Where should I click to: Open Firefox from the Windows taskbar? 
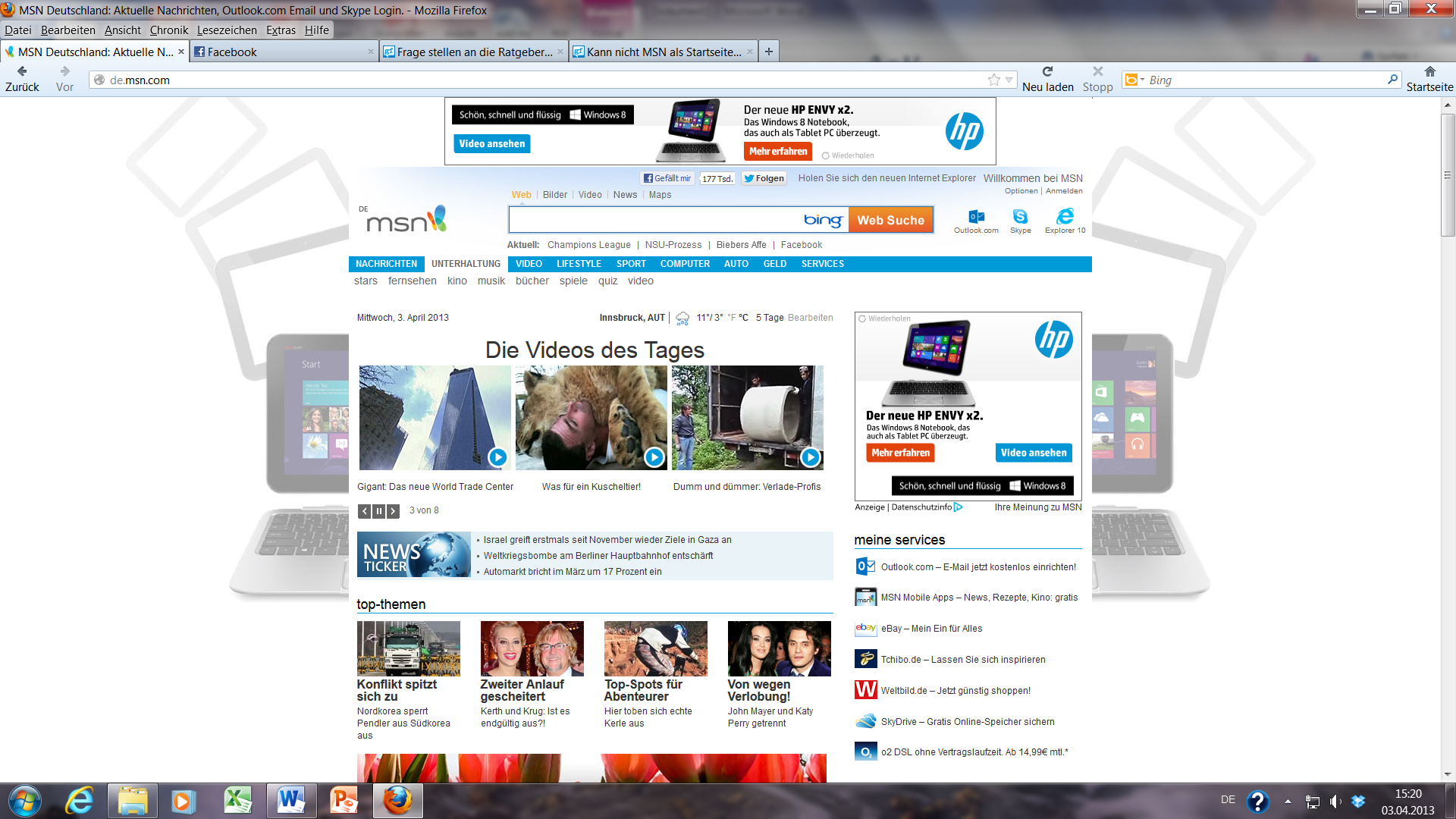[397, 800]
